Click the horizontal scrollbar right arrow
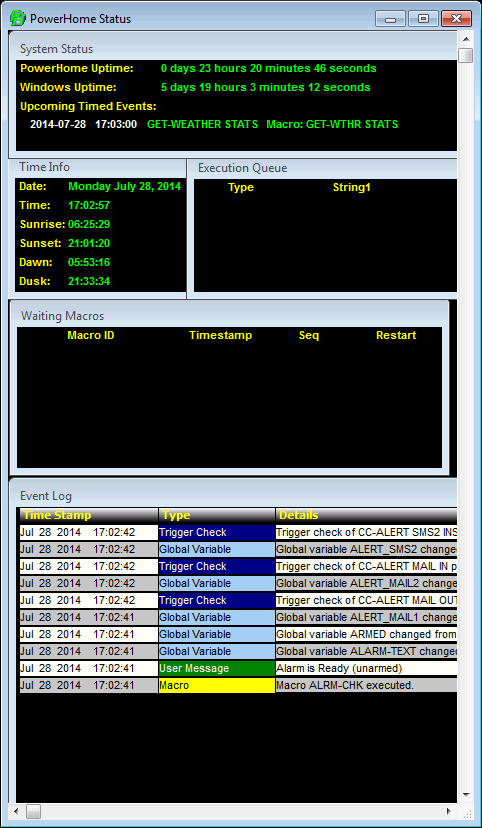482x828 pixels. (x=449, y=811)
